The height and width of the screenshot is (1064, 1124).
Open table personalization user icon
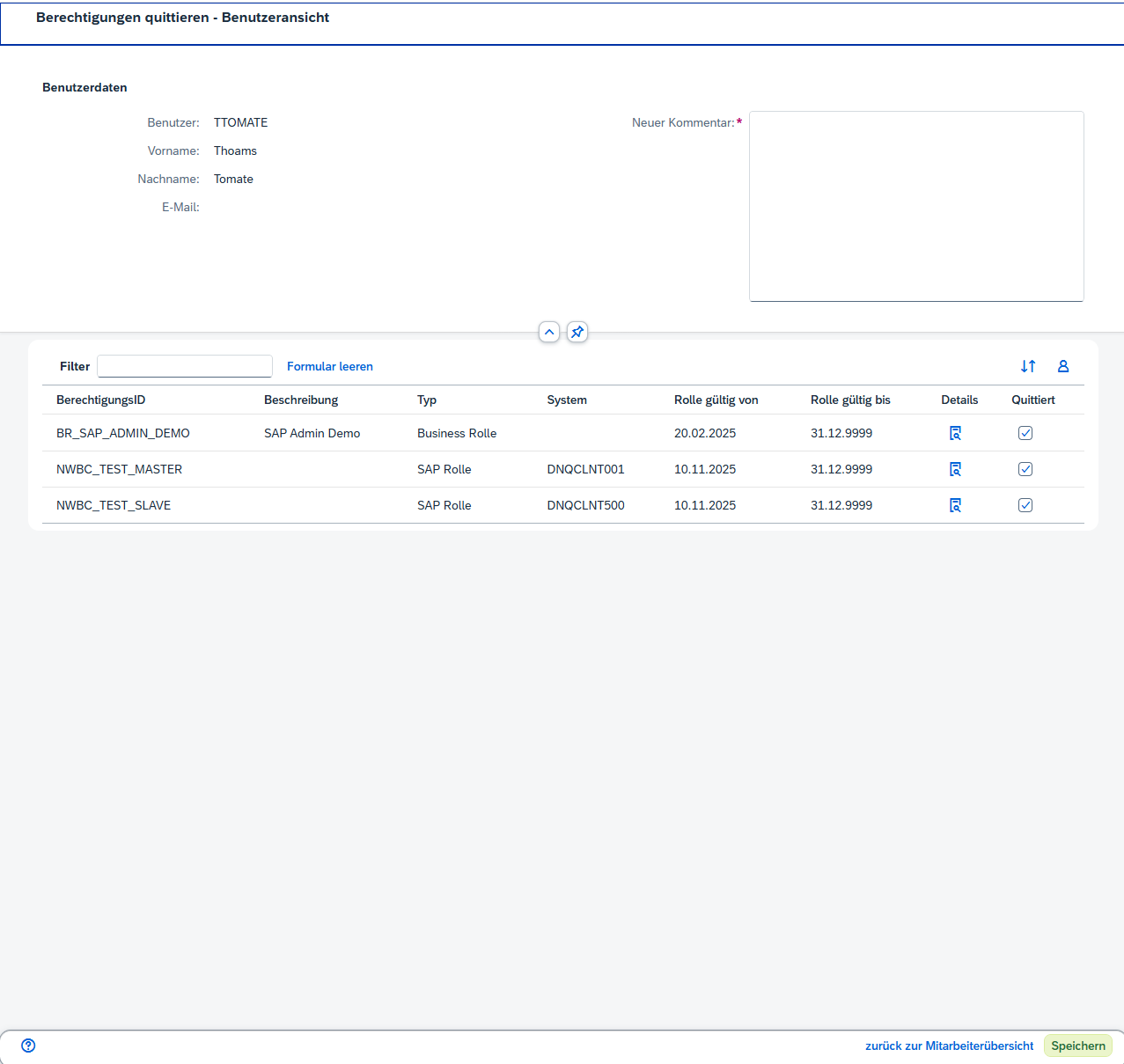[1063, 366]
